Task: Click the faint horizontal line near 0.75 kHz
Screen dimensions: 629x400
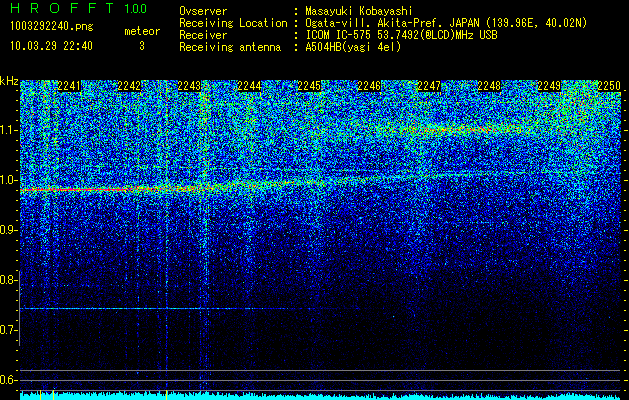Action: click(x=140, y=309)
